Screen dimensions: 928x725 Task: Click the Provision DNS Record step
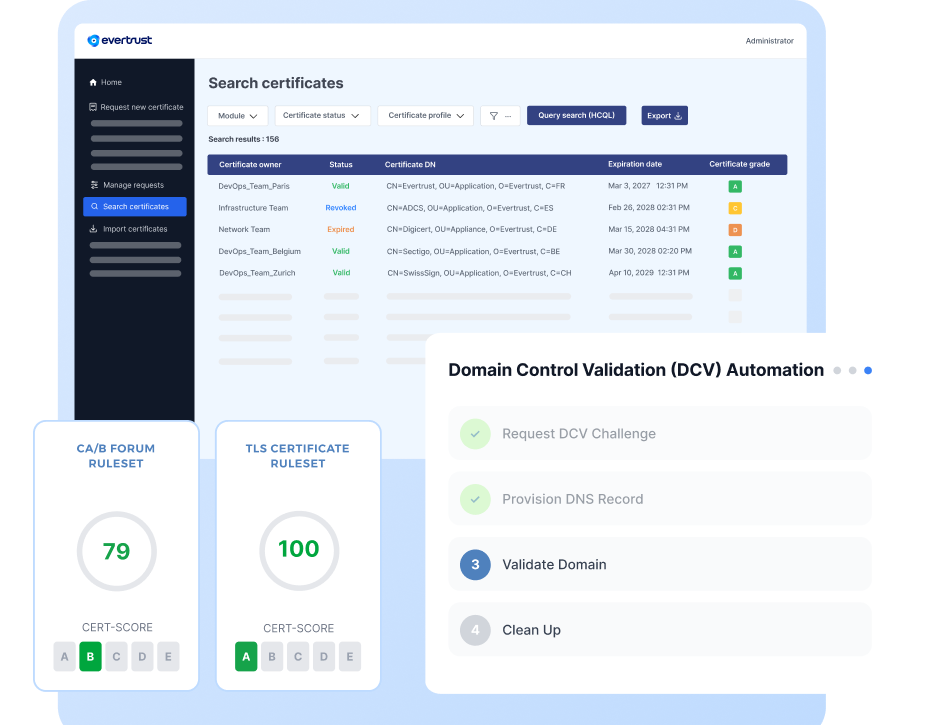660,498
